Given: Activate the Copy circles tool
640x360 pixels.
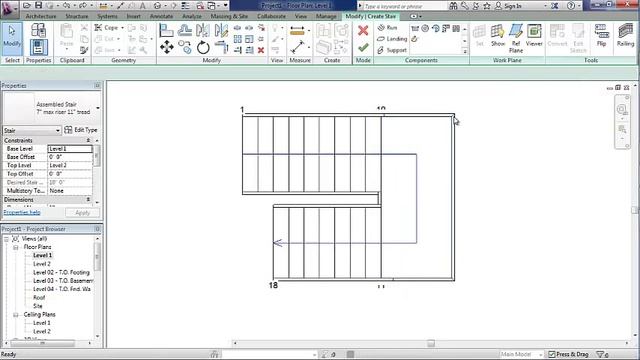Looking at the screenshot, I should tap(184, 47).
